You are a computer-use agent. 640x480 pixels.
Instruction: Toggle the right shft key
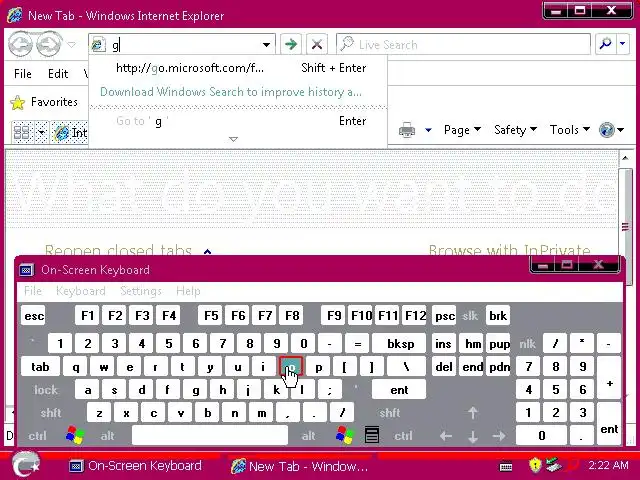[390, 413]
